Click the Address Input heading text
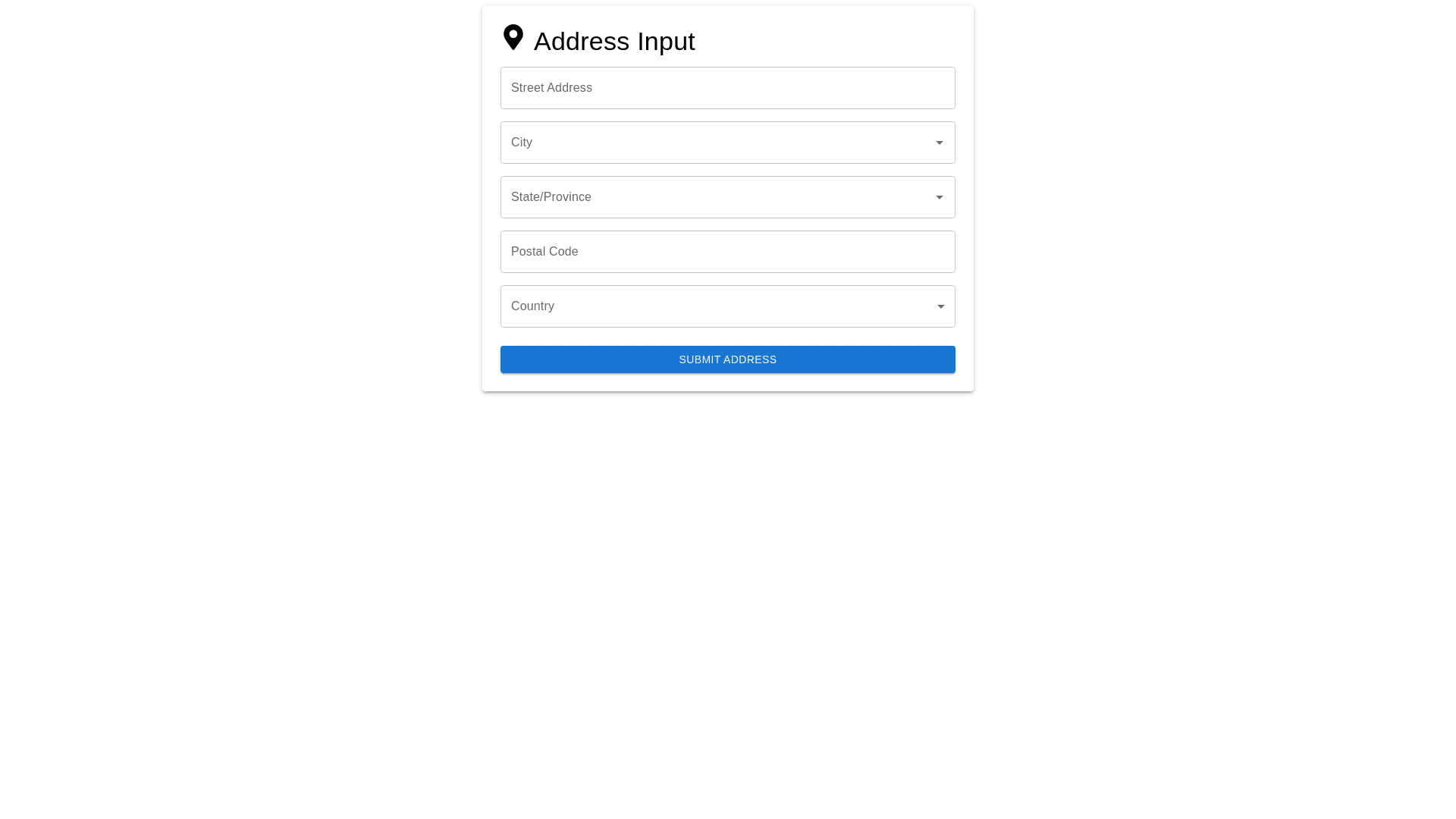The image size is (1456, 819). point(614,42)
